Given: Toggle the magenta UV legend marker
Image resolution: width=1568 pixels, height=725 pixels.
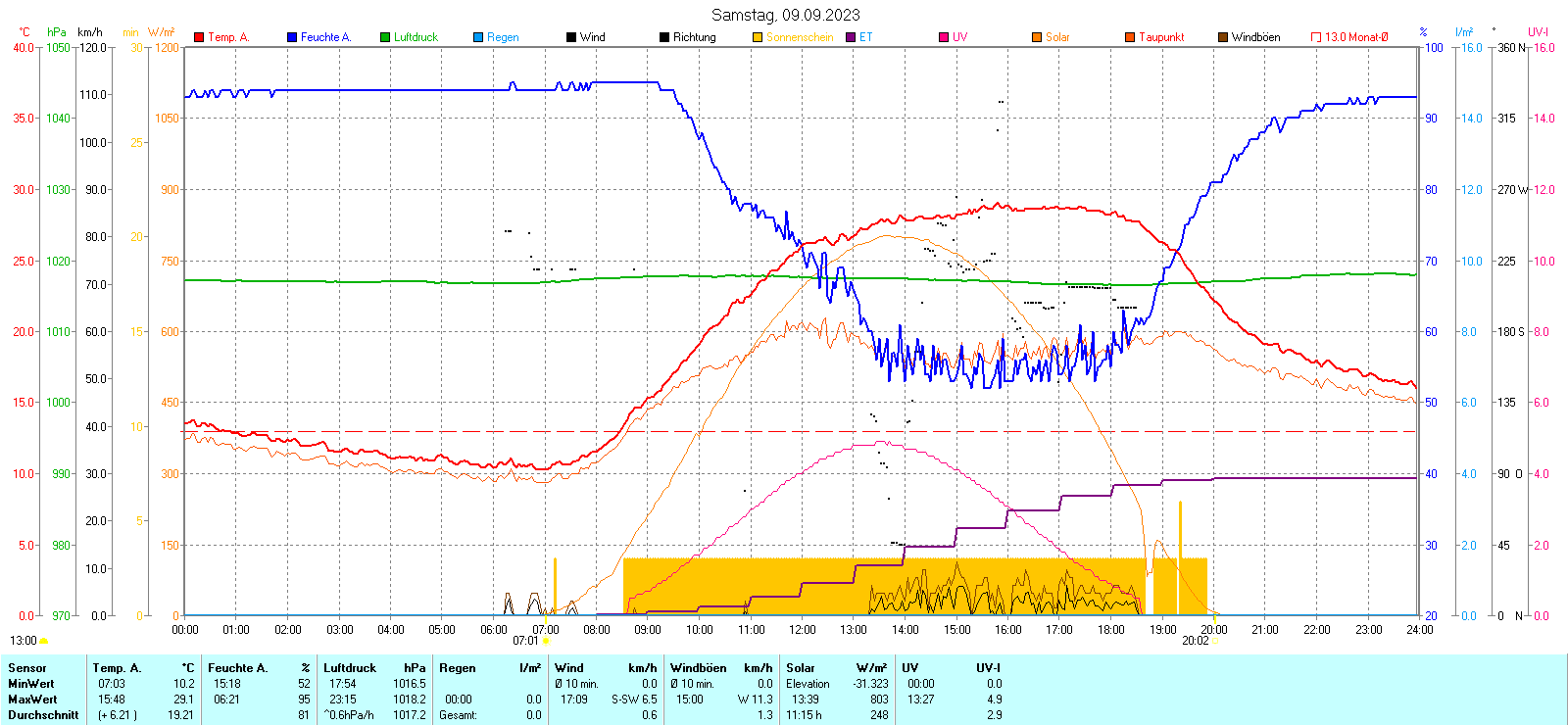Looking at the screenshot, I should click(x=944, y=37).
